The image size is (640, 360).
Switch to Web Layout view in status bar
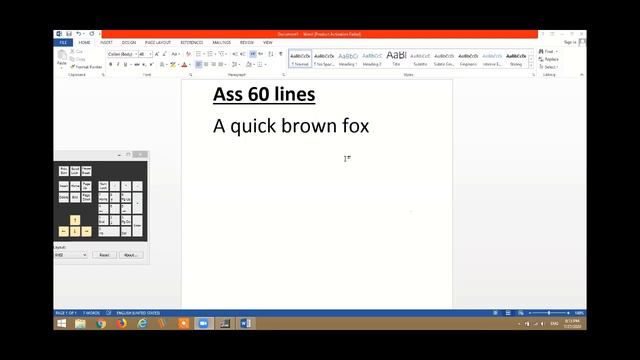pyautogui.click(x=521, y=313)
